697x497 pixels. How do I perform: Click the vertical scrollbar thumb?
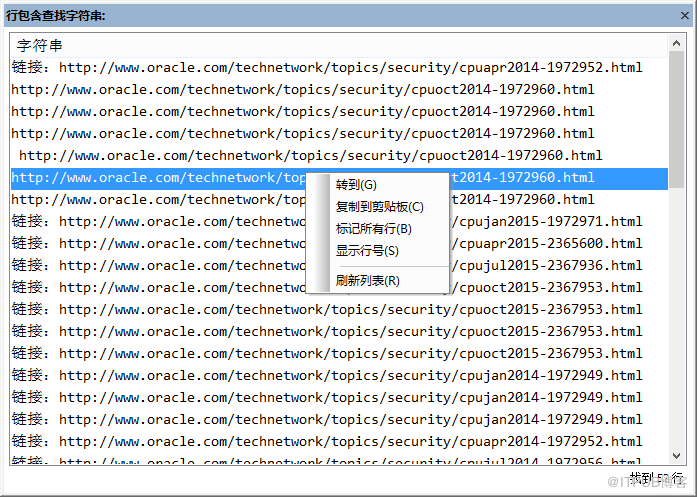(677, 119)
